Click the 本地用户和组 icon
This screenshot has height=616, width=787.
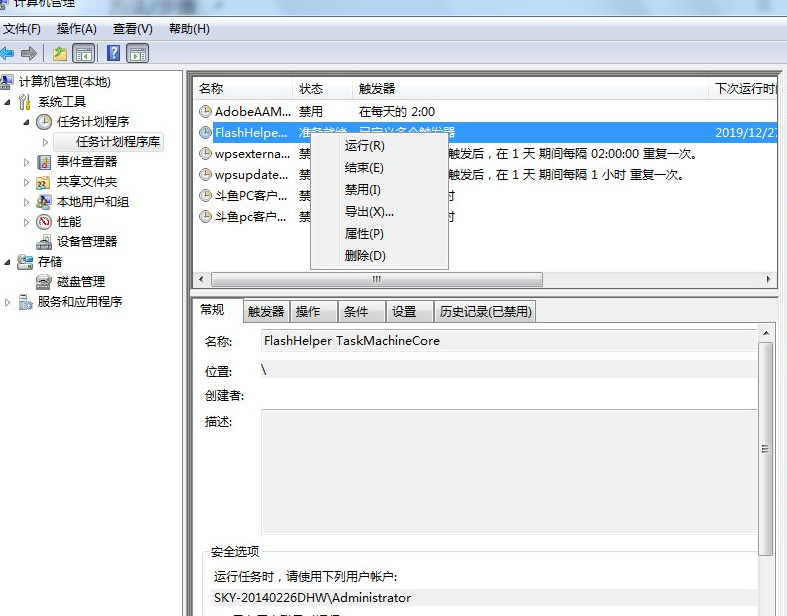44,202
